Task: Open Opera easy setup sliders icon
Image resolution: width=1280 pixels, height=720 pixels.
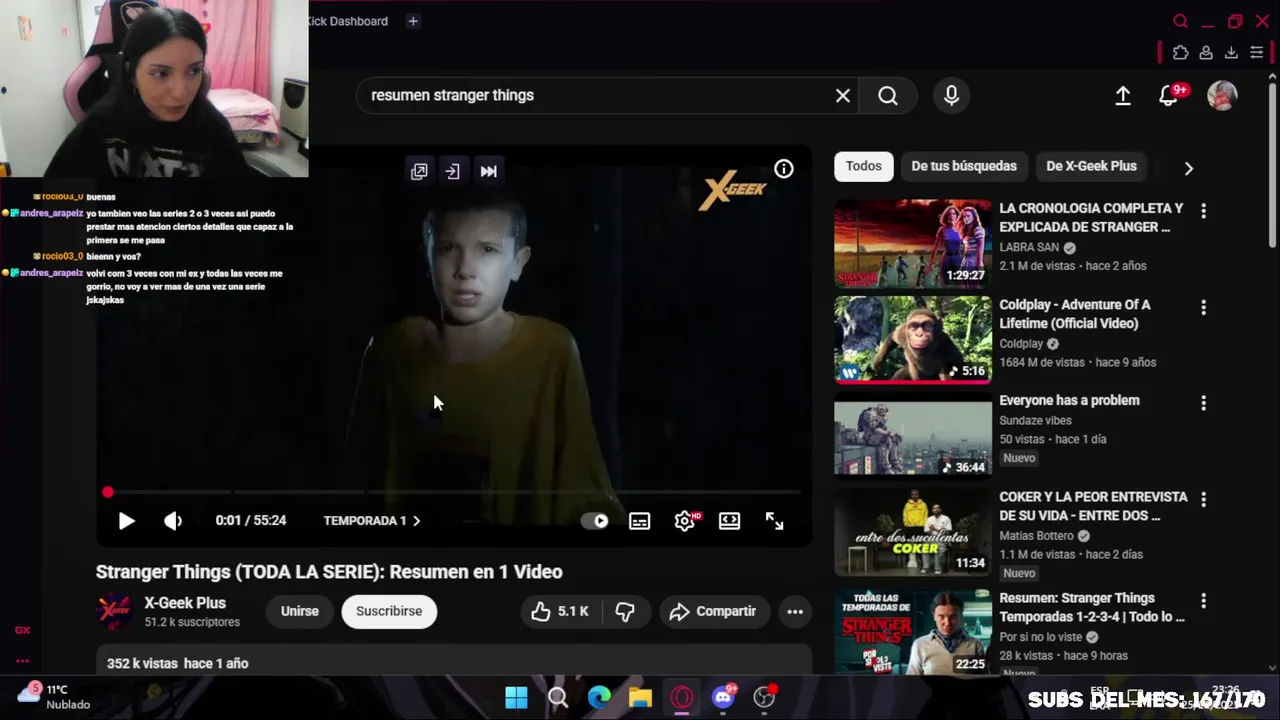Action: pyautogui.click(x=1257, y=53)
